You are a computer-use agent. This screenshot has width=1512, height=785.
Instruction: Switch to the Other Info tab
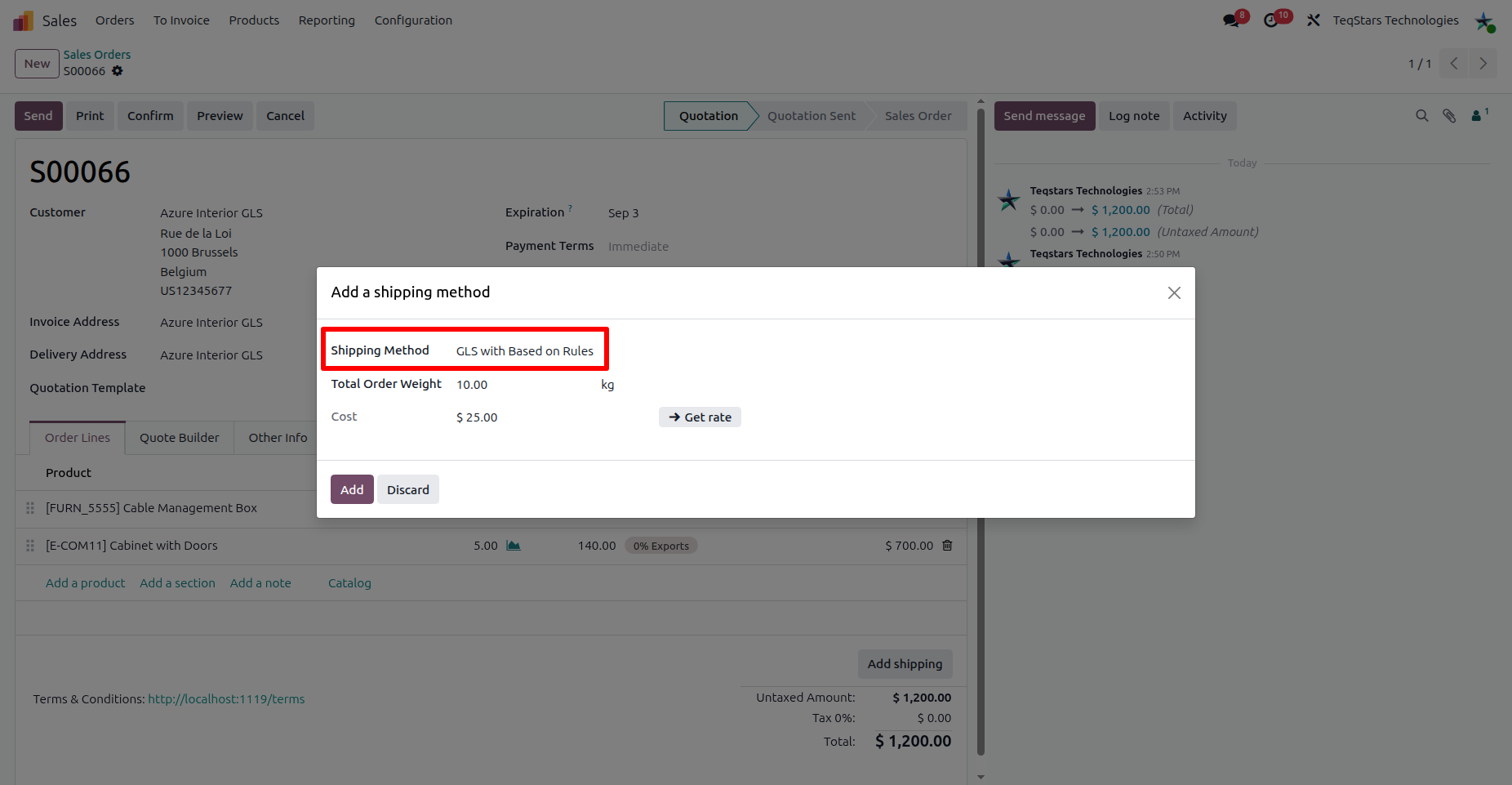click(x=278, y=438)
